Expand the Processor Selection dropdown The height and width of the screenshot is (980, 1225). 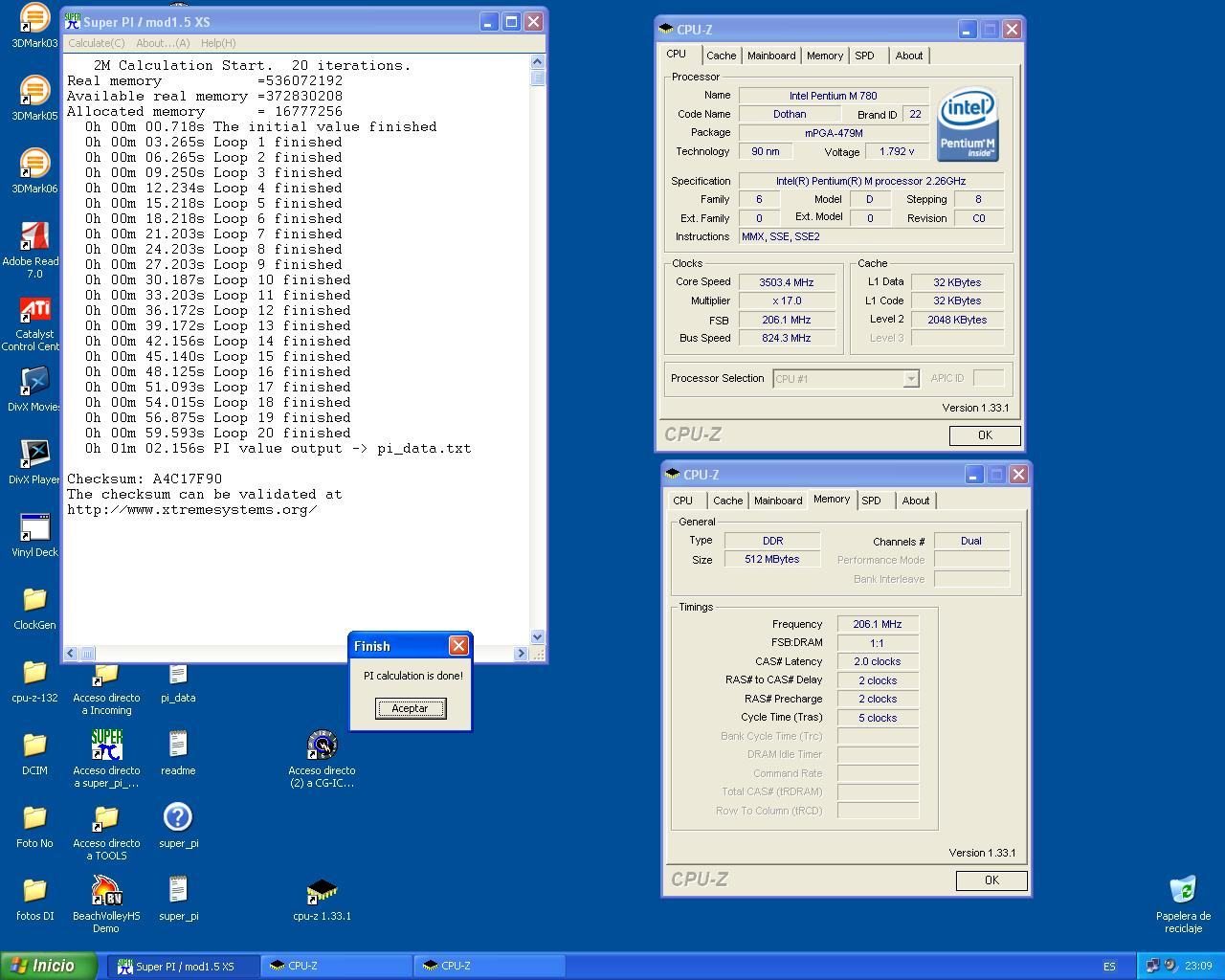910,379
